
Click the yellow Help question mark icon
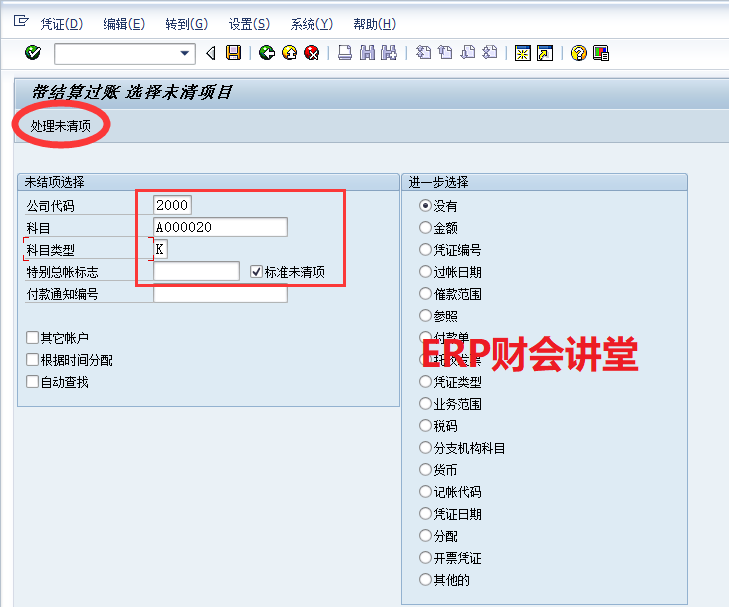(x=578, y=53)
